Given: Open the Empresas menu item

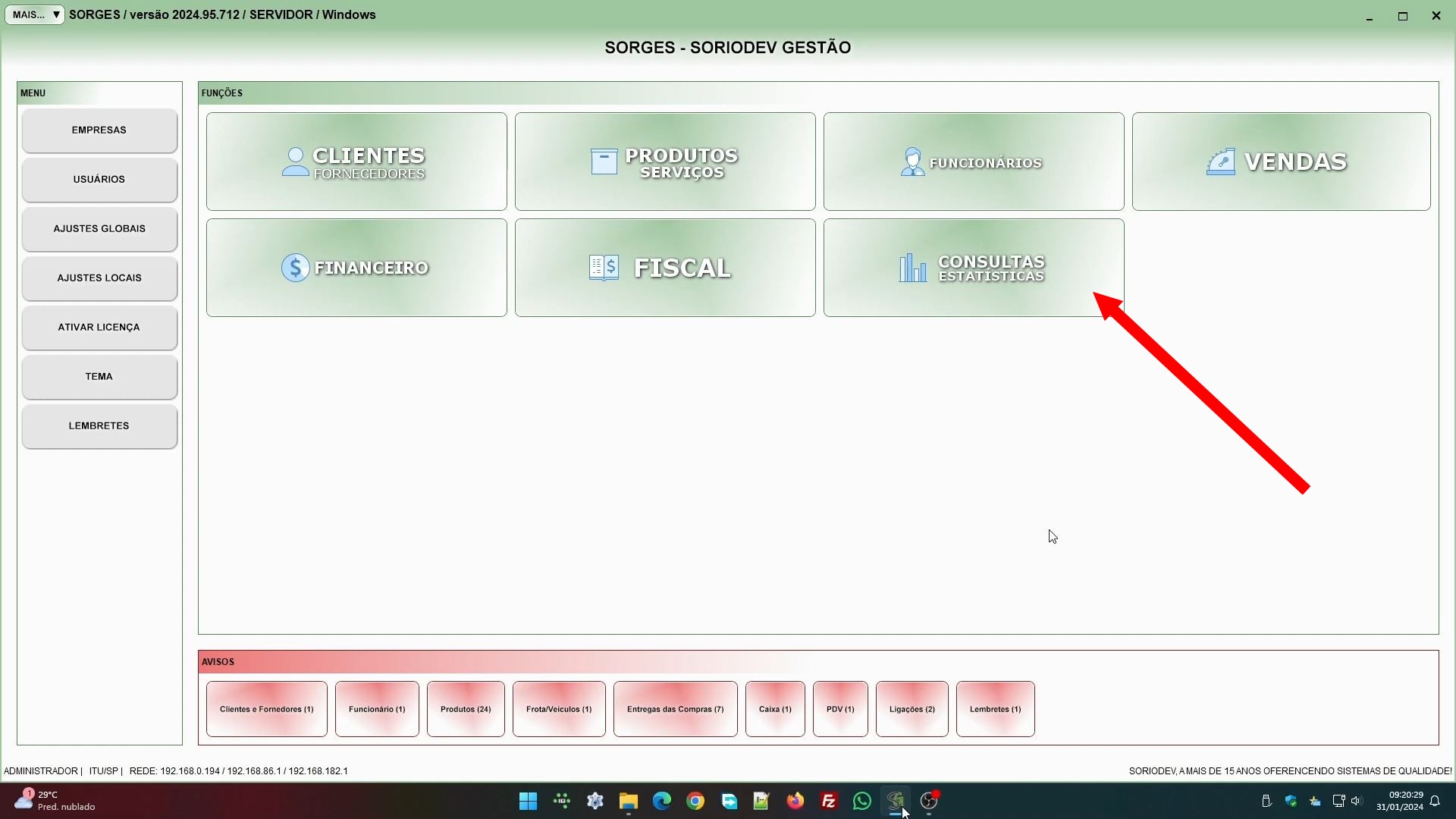Looking at the screenshot, I should coord(99,130).
